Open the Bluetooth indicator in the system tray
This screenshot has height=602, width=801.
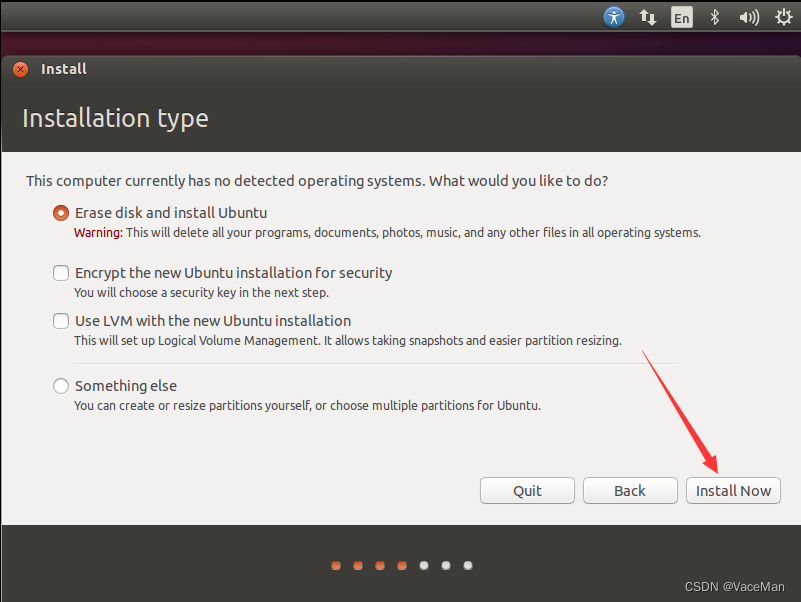(716, 16)
